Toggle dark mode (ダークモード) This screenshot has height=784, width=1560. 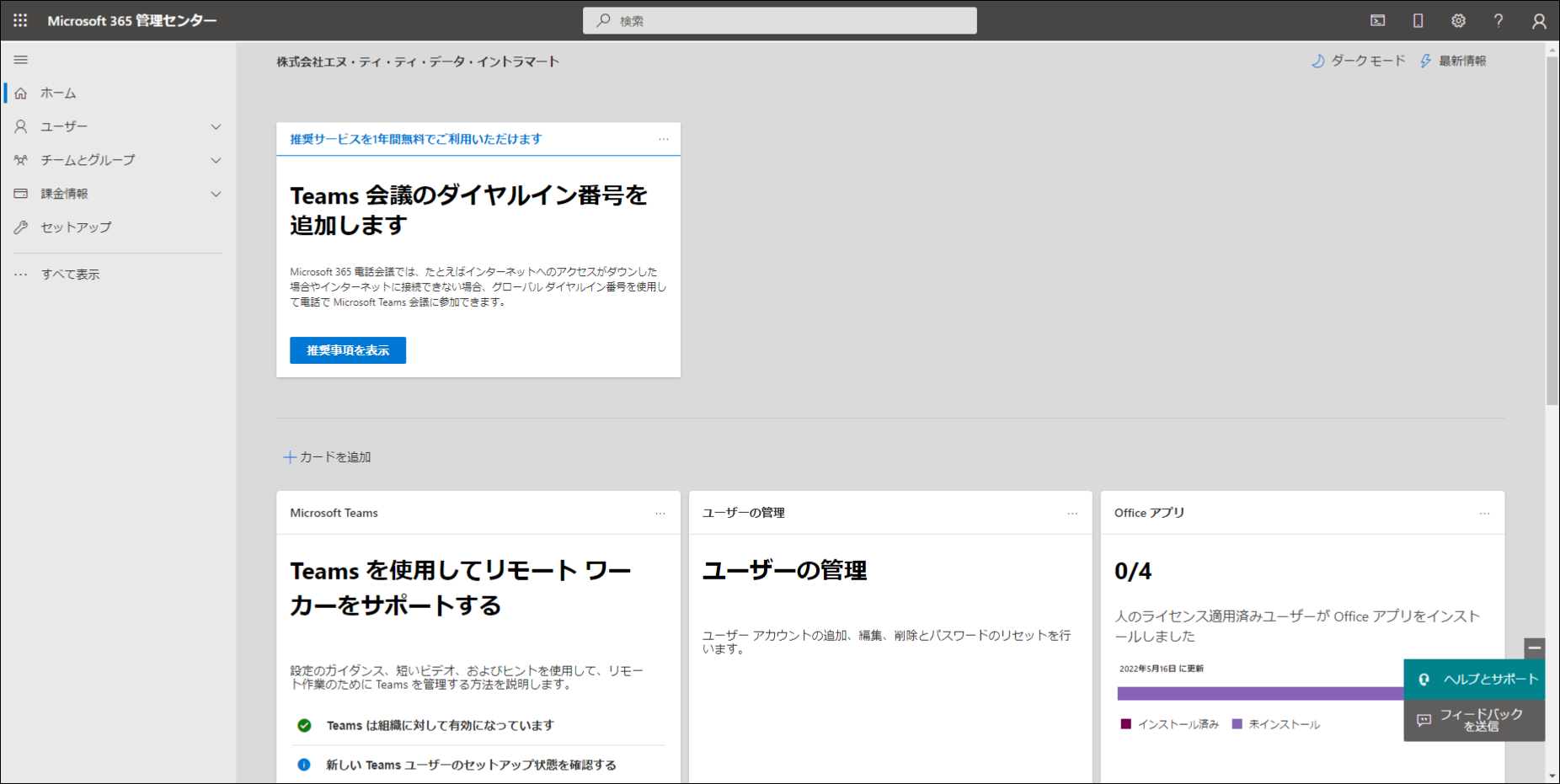[x=1359, y=61]
